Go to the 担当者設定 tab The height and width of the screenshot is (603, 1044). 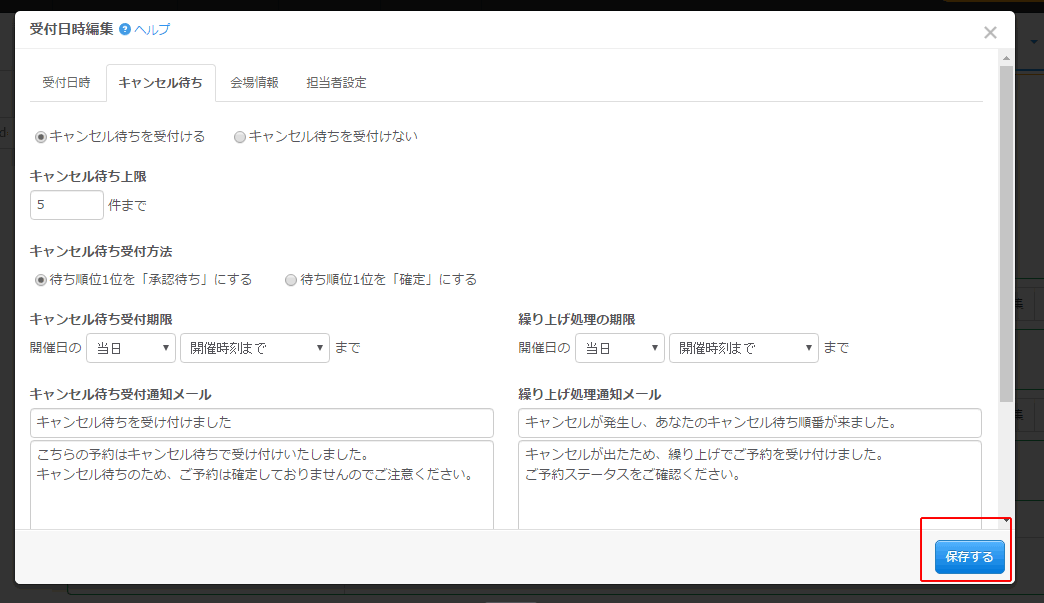[x=336, y=83]
